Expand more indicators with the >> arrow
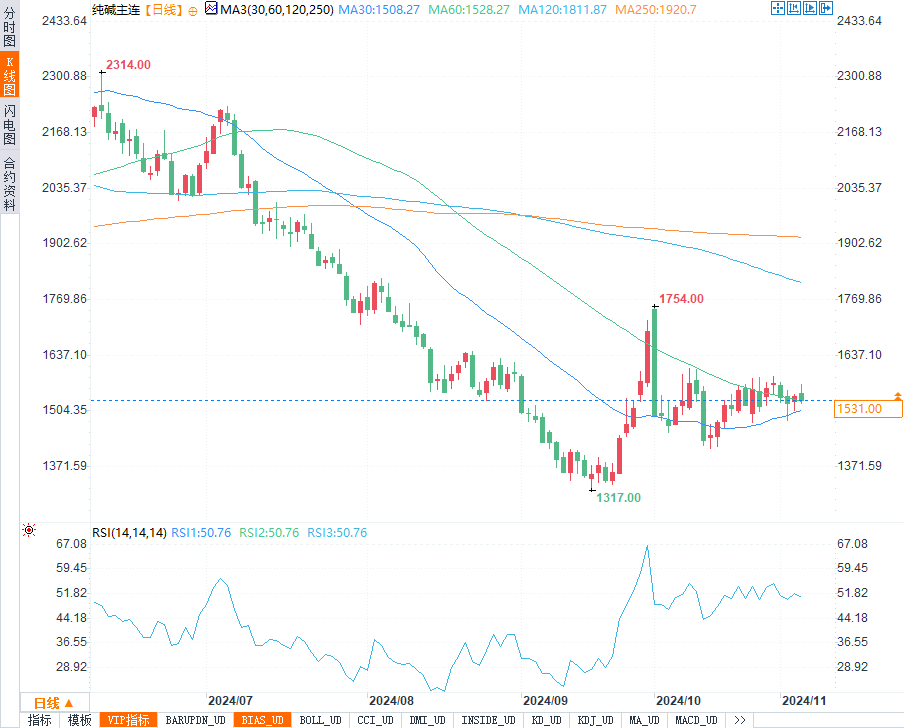This screenshot has height=728, width=904. coord(739,720)
